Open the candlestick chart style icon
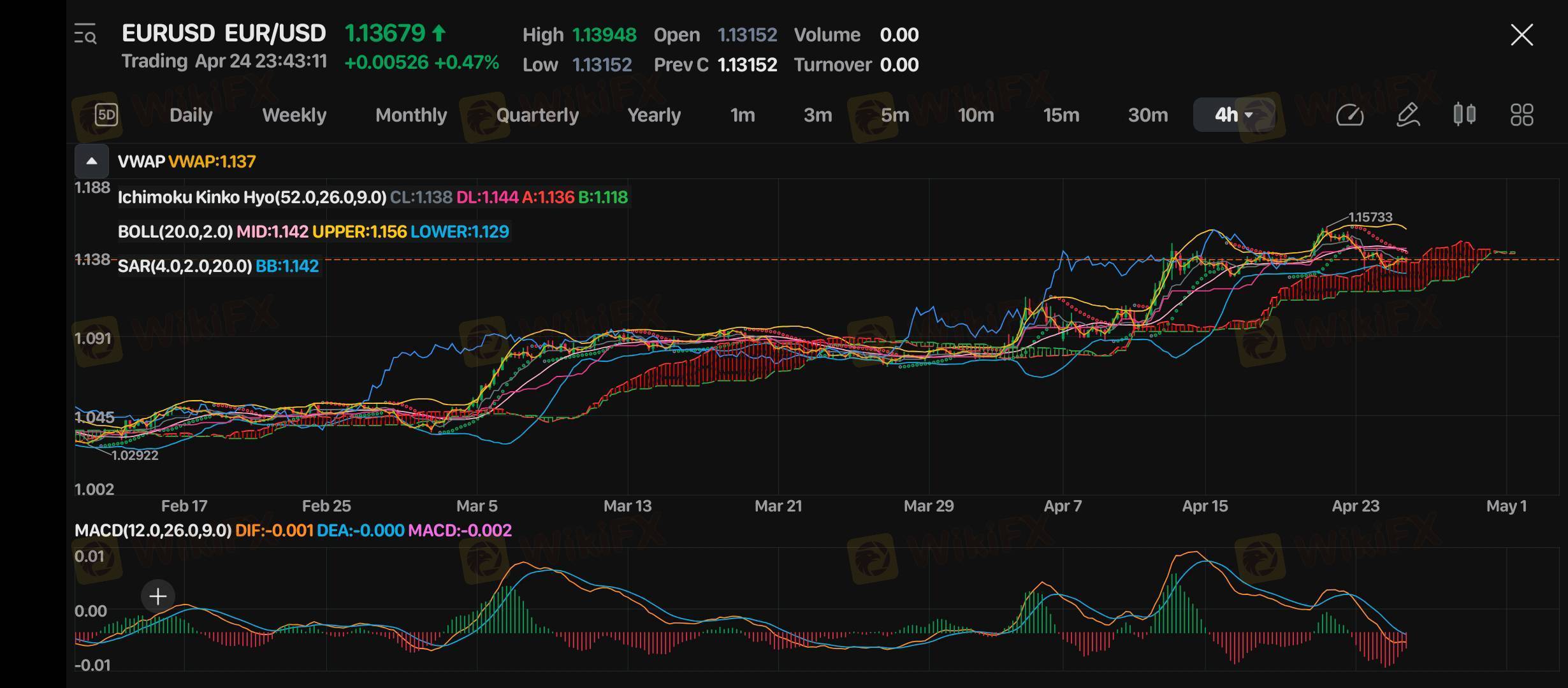The width and height of the screenshot is (1568, 688). coord(1464,115)
